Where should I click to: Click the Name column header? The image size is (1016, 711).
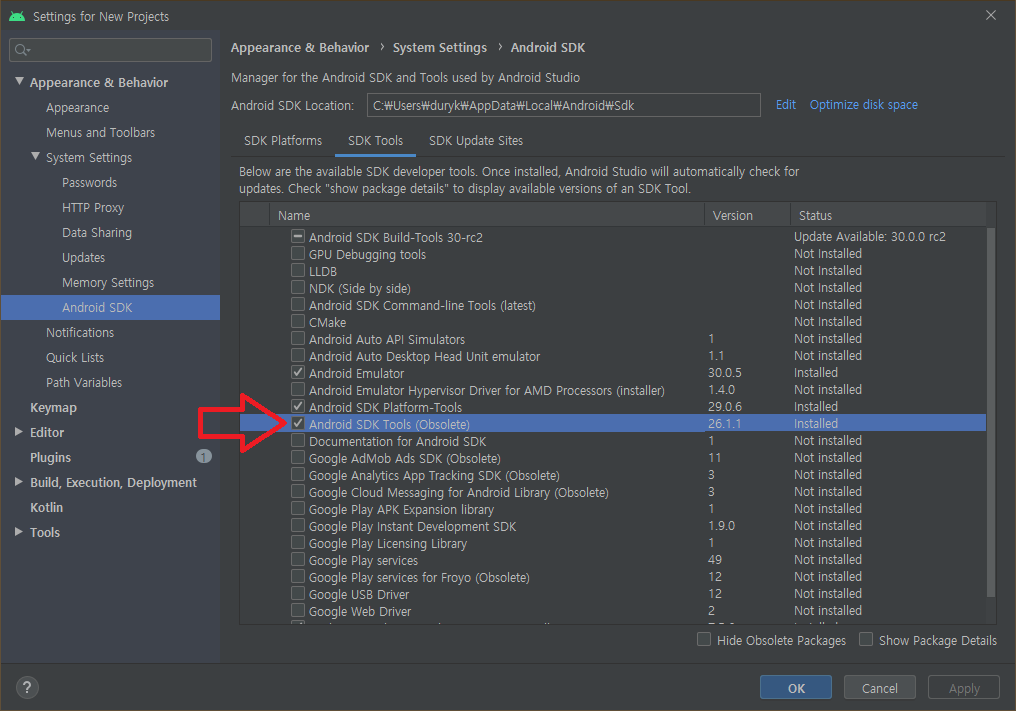pyautogui.click(x=487, y=215)
